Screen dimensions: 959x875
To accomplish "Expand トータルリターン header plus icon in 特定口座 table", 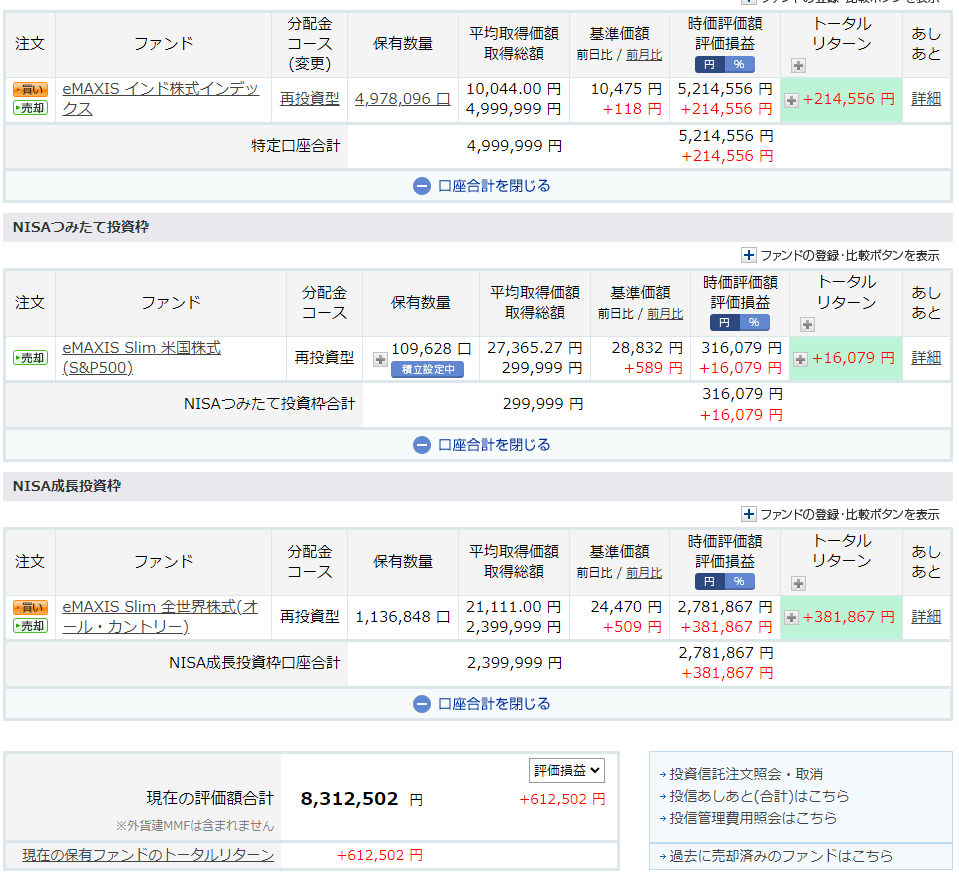I will (798, 65).
